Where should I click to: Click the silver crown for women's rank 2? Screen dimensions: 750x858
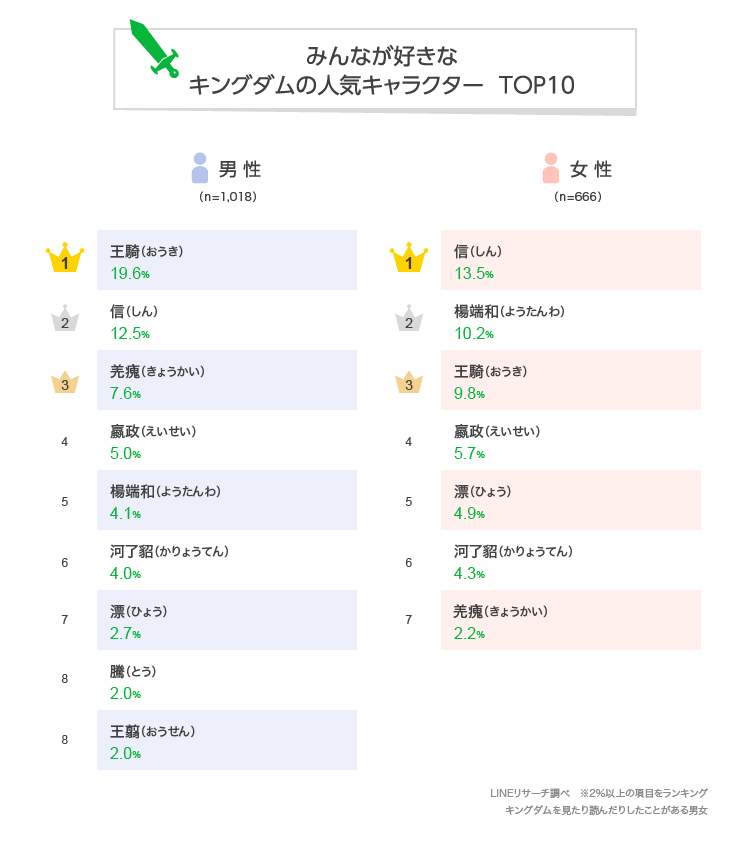click(409, 318)
